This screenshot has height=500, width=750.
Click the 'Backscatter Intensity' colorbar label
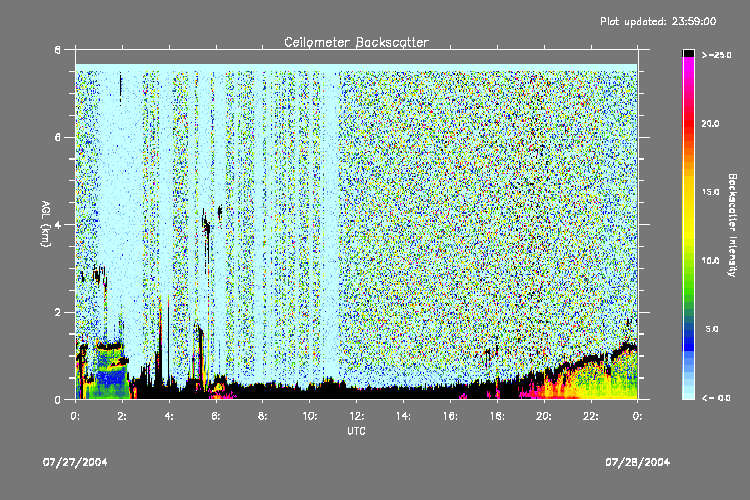(732, 225)
